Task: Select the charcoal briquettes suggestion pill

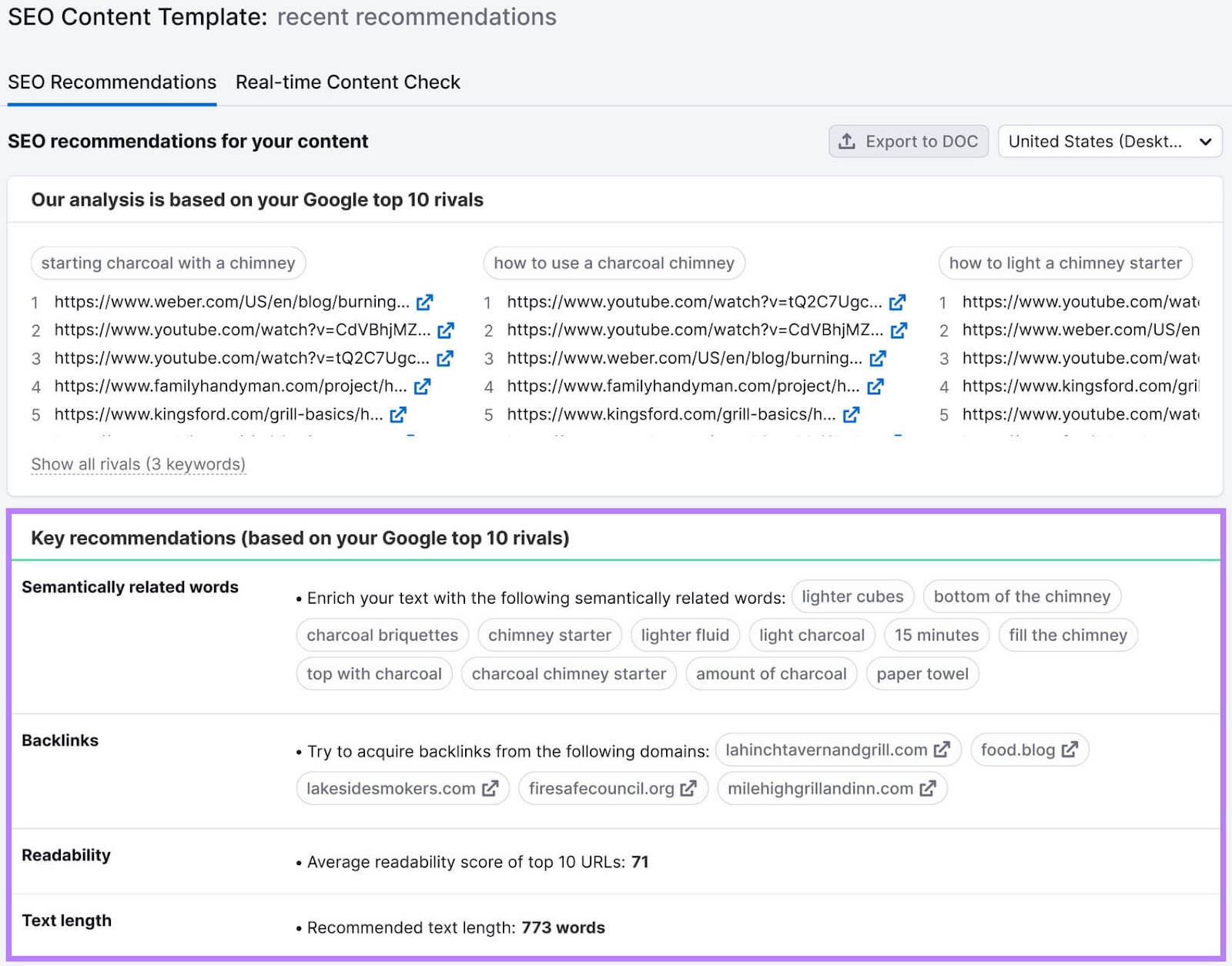Action: pyautogui.click(x=381, y=635)
